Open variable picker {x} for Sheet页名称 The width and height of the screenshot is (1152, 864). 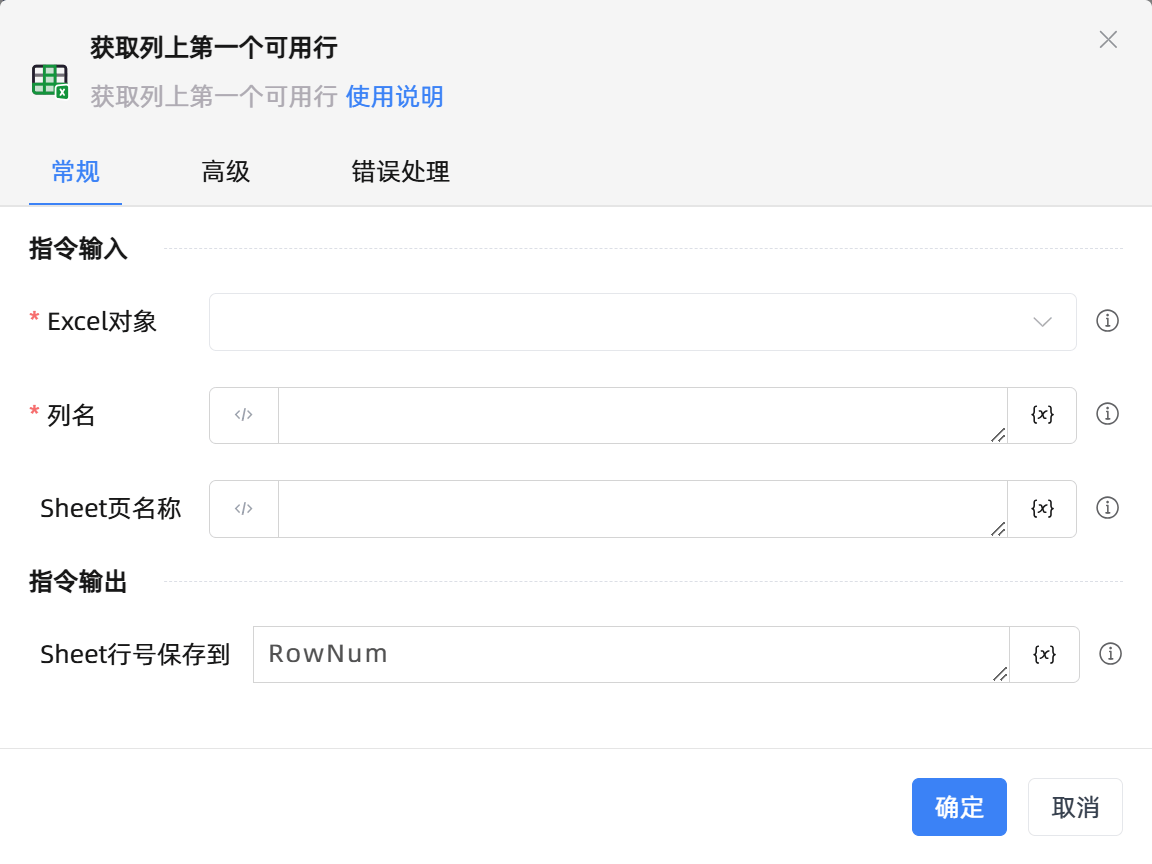1042,508
